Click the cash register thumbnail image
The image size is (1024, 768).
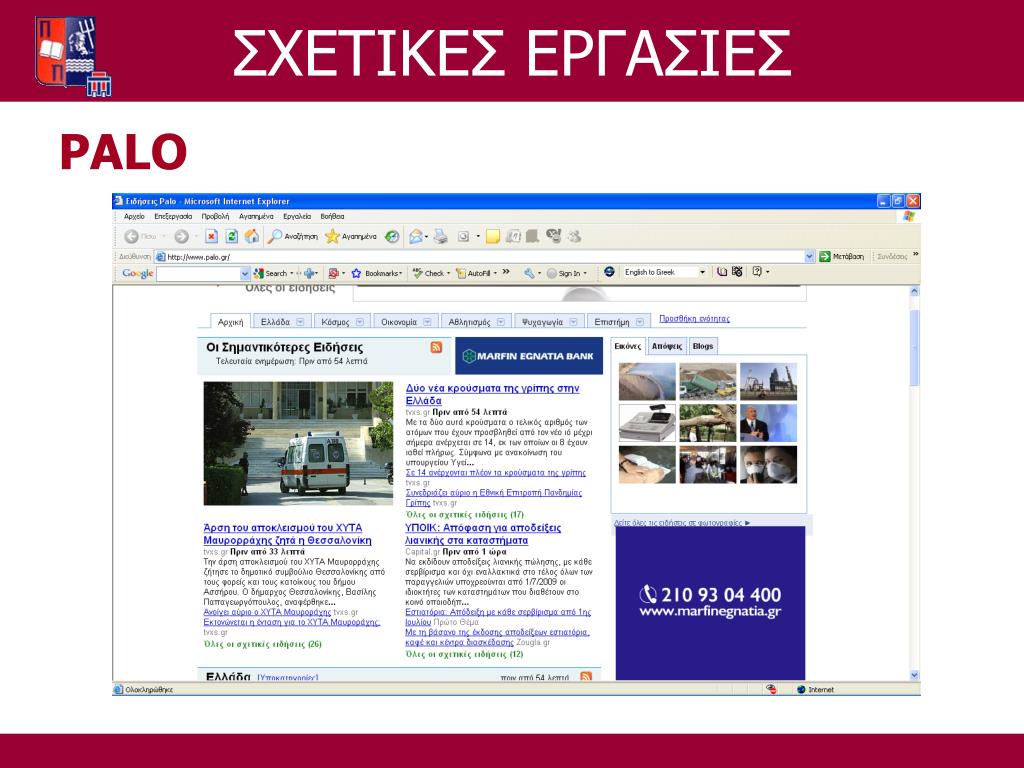pyautogui.click(x=647, y=423)
